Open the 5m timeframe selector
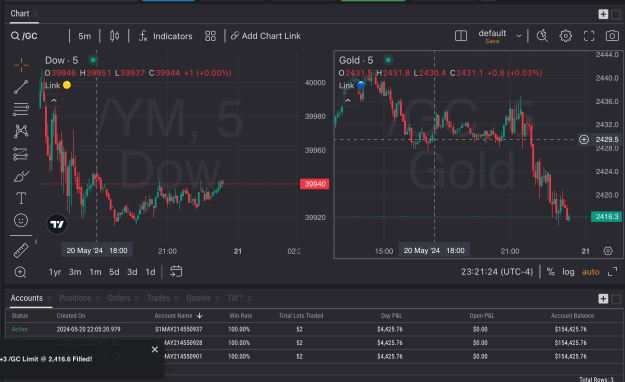 click(85, 36)
